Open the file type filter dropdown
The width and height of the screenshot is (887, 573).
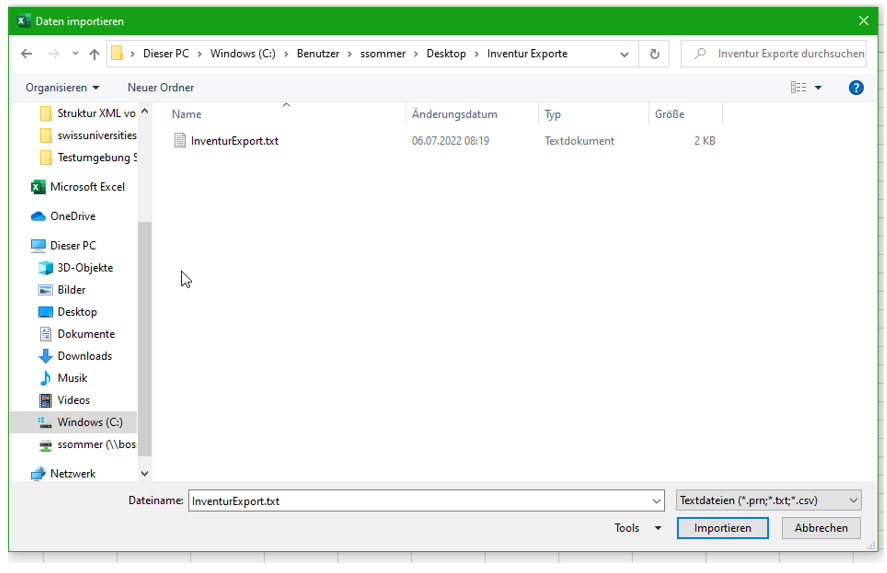click(768, 500)
